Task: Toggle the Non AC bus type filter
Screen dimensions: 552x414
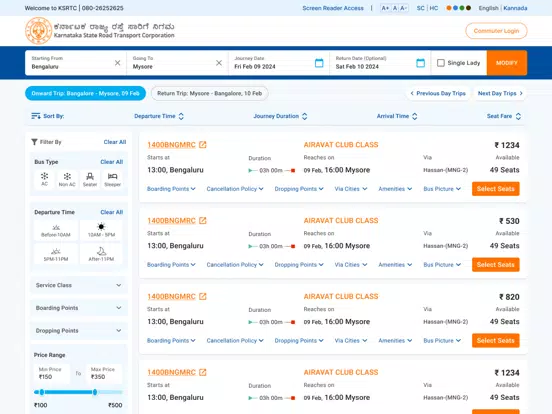Action: click(x=67, y=179)
